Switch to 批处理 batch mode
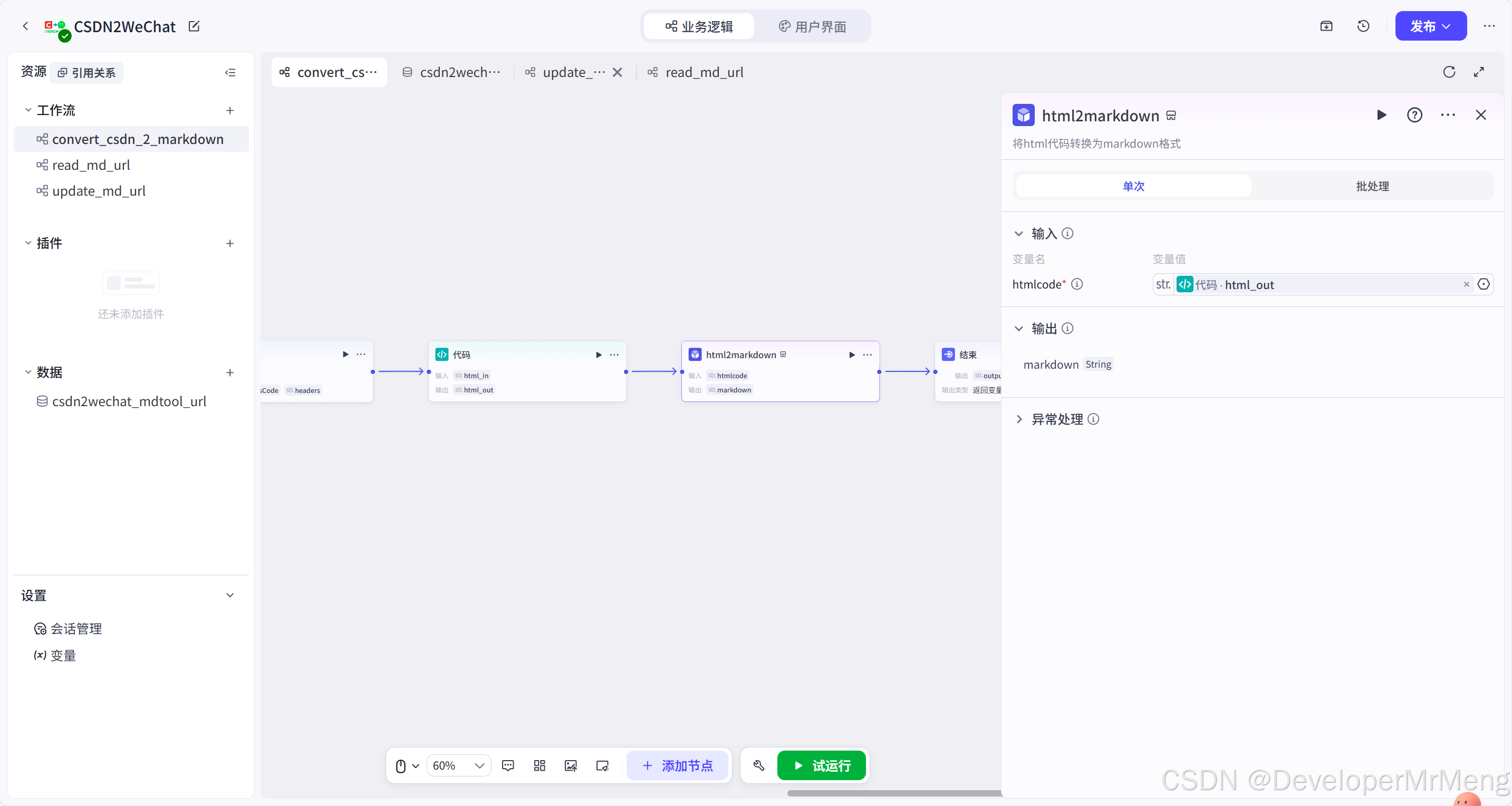1512x806 pixels. pos(1372,186)
